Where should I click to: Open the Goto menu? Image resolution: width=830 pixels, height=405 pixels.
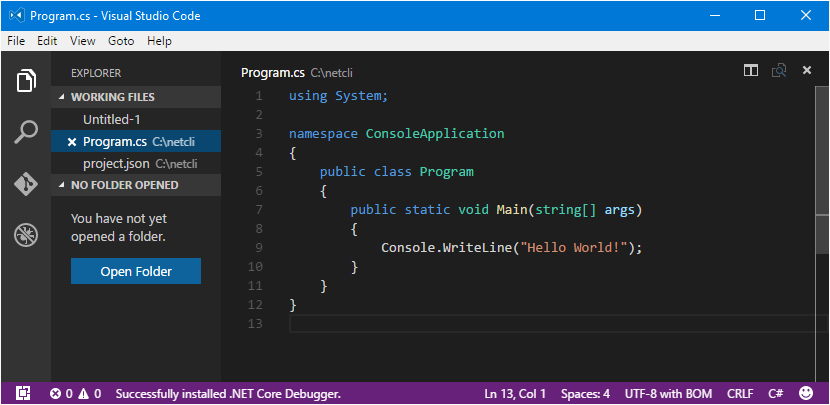click(121, 41)
